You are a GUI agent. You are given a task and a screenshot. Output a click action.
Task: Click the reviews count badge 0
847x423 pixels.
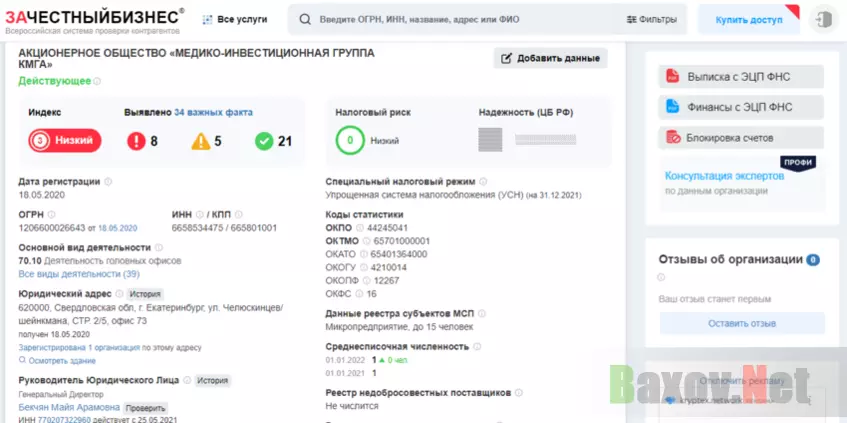click(813, 260)
